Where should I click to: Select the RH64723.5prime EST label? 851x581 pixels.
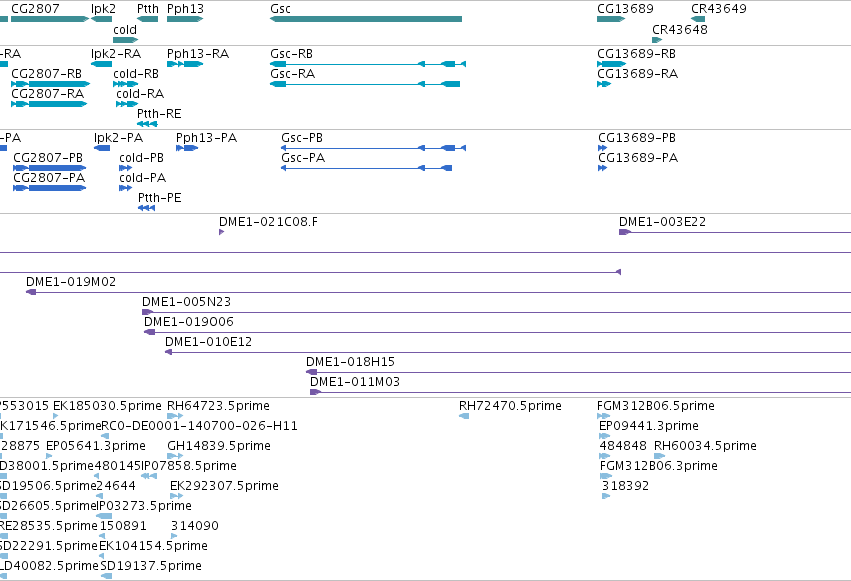[218, 406]
